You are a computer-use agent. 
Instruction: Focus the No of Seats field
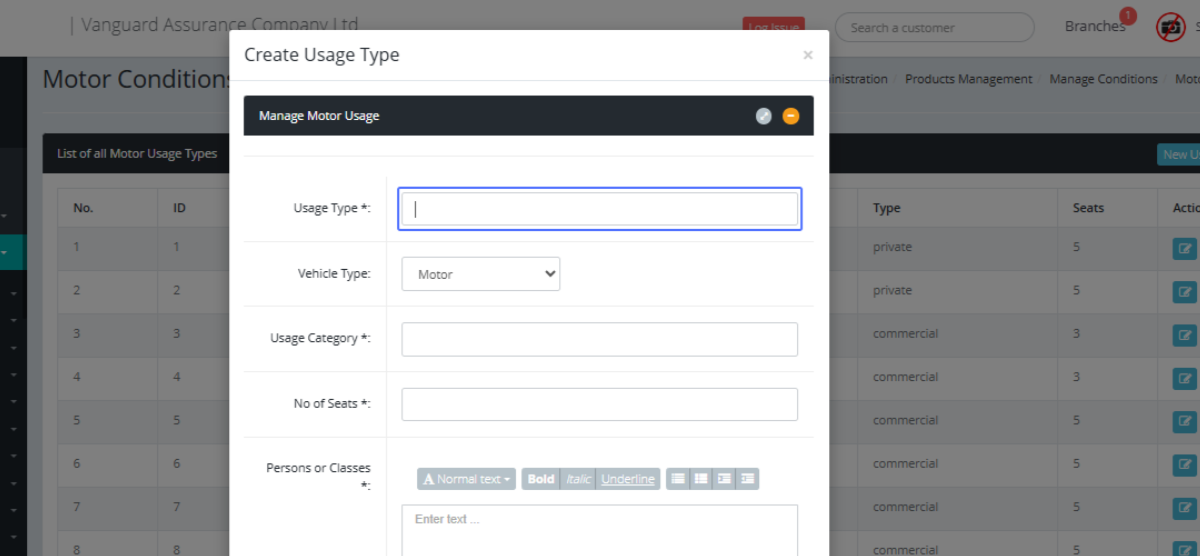(x=599, y=404)
